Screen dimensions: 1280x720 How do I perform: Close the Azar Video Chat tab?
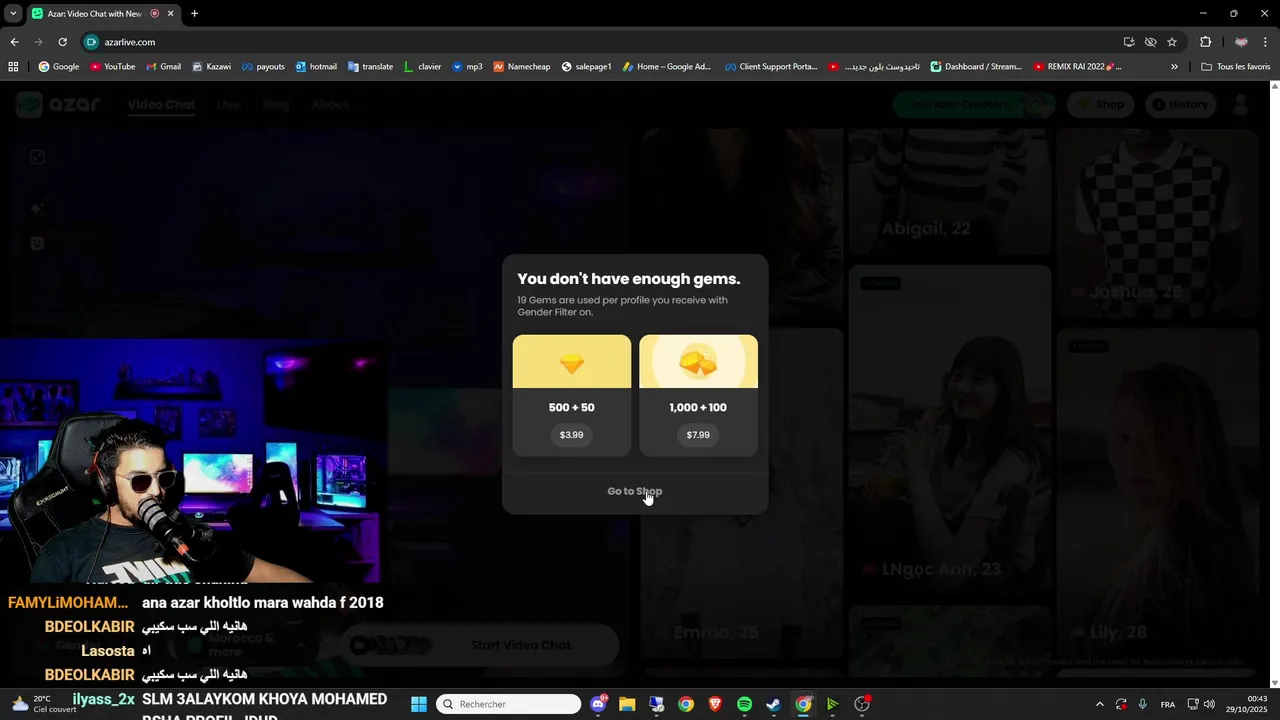(x=170, y=14)
